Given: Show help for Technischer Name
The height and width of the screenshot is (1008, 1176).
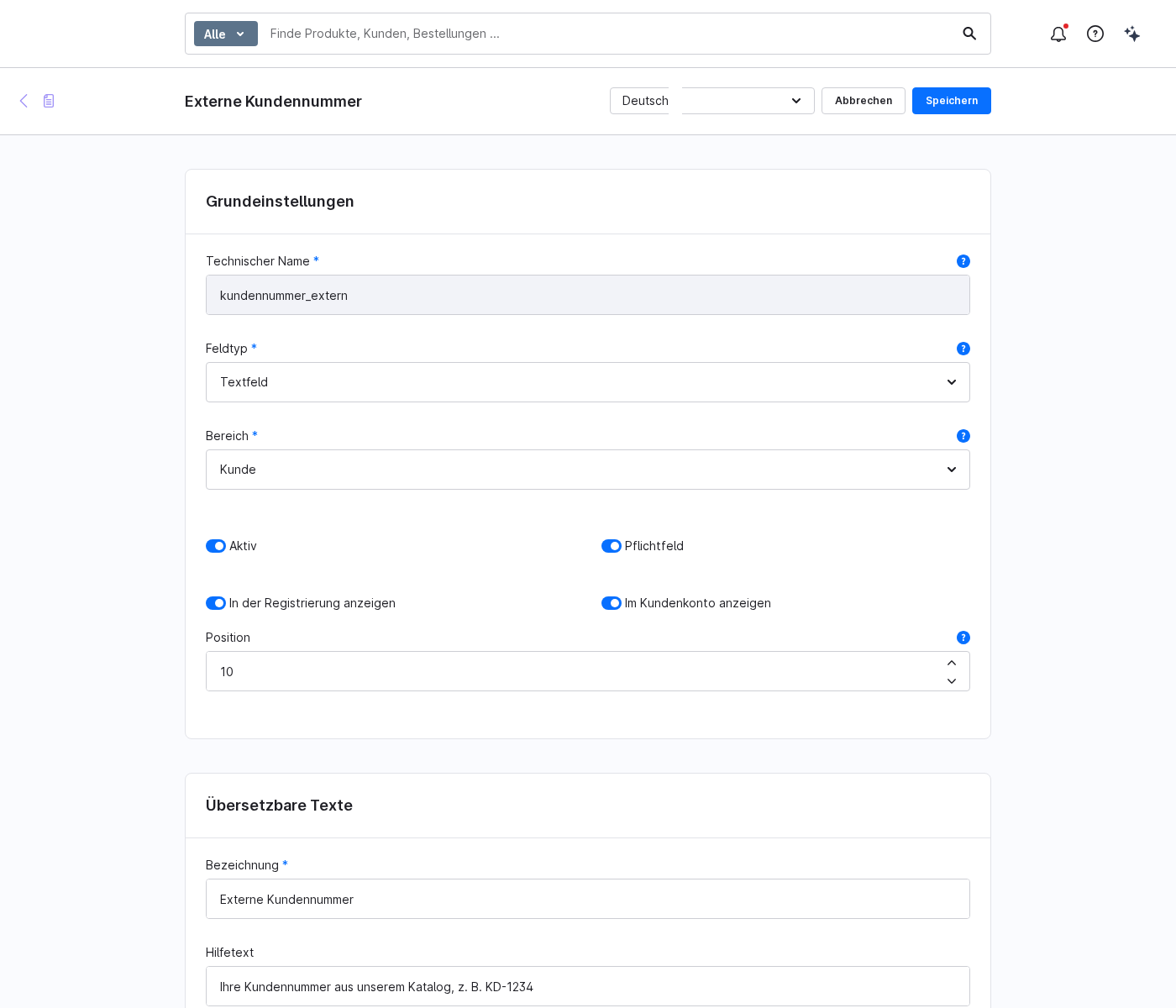Looking at the screenshot, I should tap(963, 261).
